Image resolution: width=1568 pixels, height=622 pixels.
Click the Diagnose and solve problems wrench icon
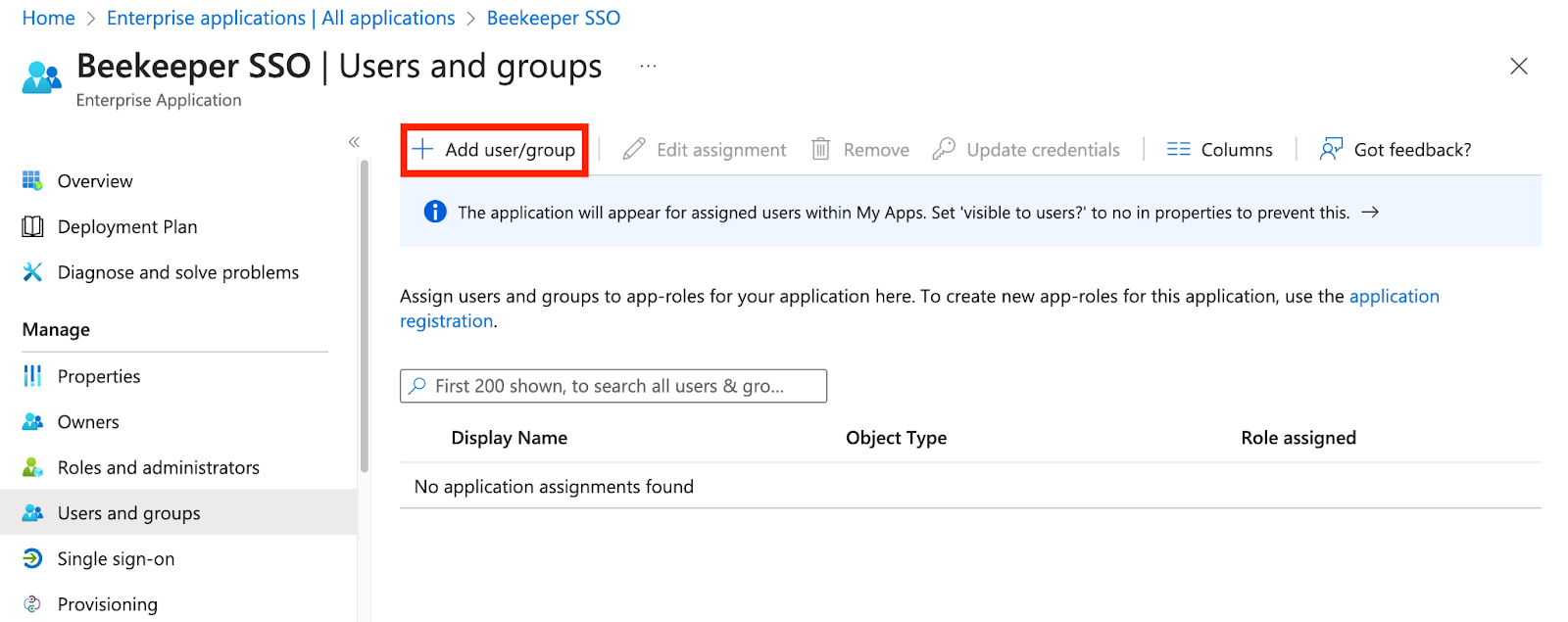tap(32, 272)
